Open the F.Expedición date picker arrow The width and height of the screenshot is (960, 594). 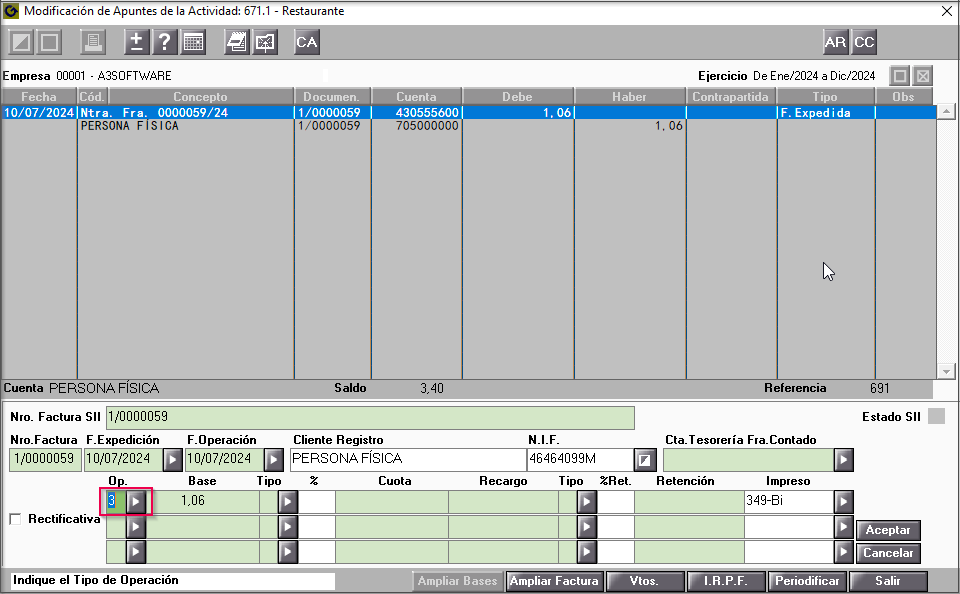coord(173,460)
